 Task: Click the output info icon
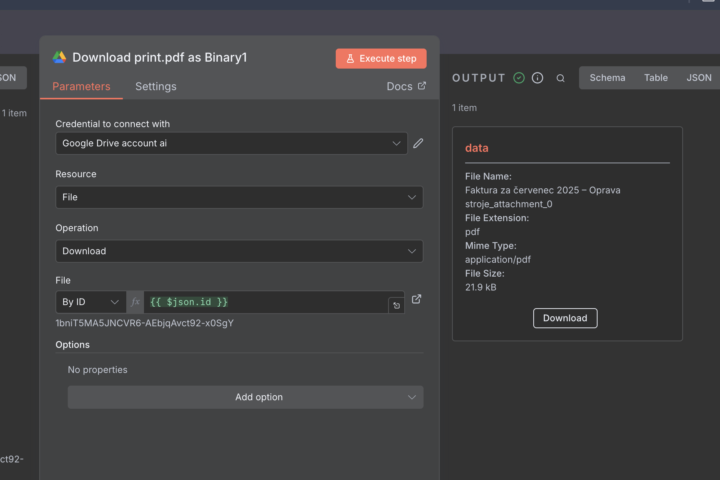pos(538,78)
